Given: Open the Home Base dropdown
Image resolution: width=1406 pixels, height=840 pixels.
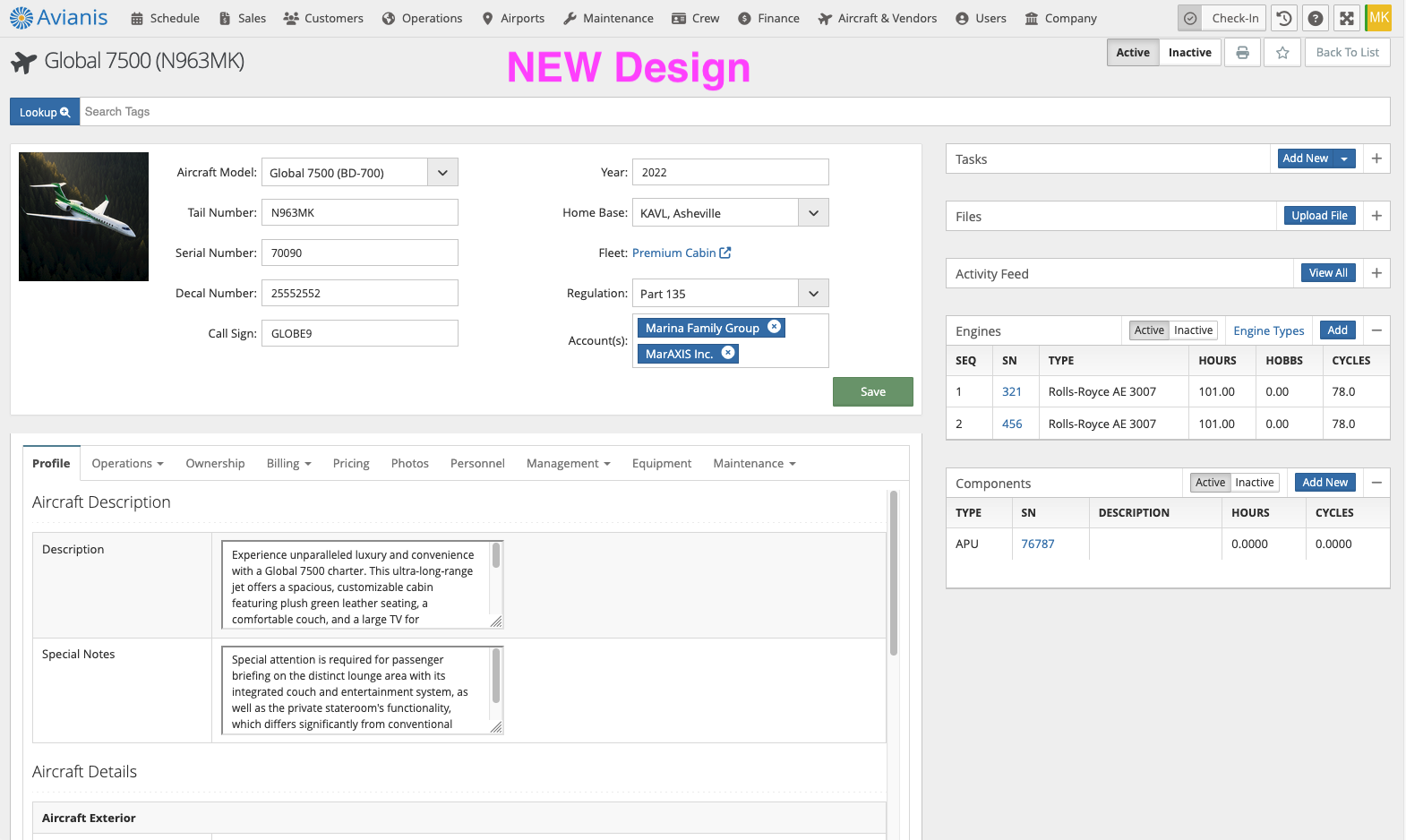Looking at the screenshot, I should coord(813,213).
